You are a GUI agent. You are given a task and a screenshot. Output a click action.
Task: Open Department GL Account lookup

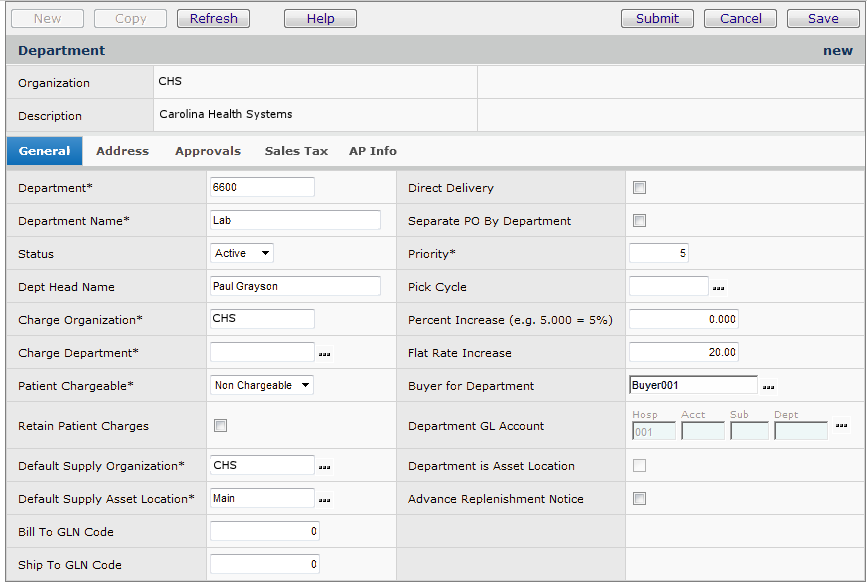tap(841, 426)
